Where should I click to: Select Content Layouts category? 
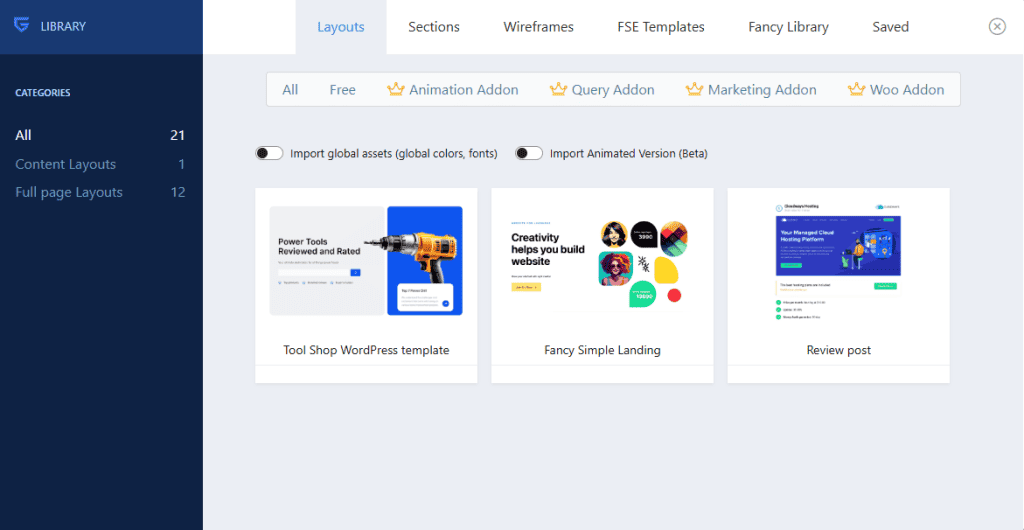point(100,164)
